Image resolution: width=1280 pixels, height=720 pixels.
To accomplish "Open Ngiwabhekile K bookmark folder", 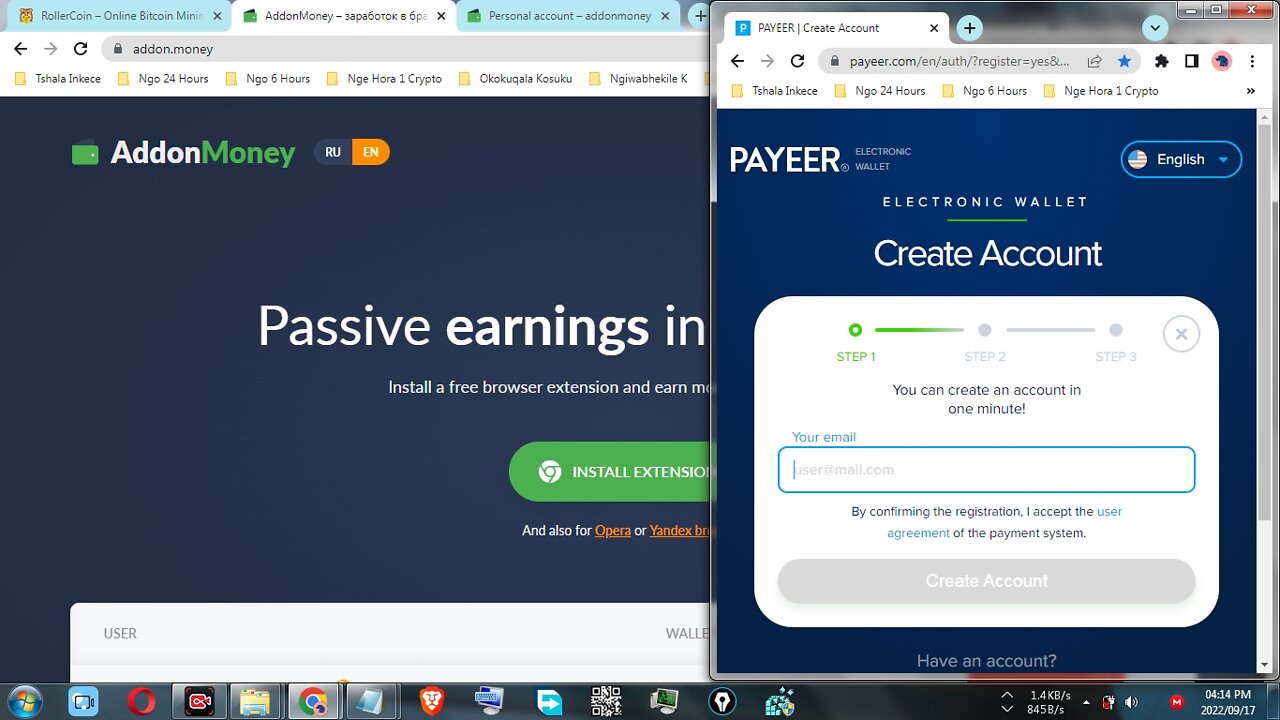I will coord(638,78).
